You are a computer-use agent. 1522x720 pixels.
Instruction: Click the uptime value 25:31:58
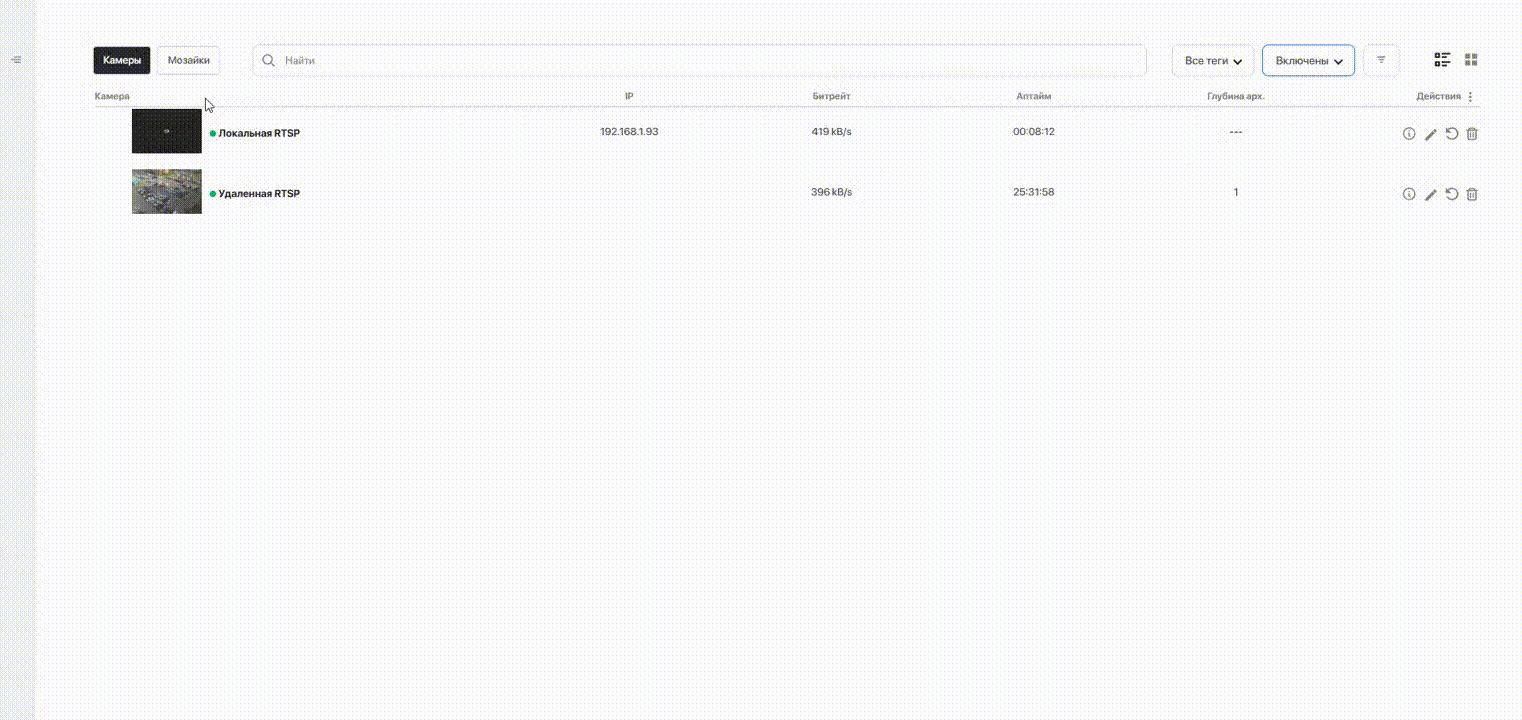(1033, 192)
